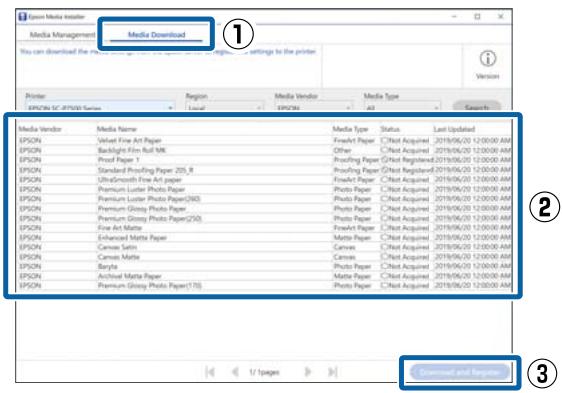Image resolution: width=562 pixels, height=393 pixels.
Task: Open the Region dropdown
Action: 225,107
